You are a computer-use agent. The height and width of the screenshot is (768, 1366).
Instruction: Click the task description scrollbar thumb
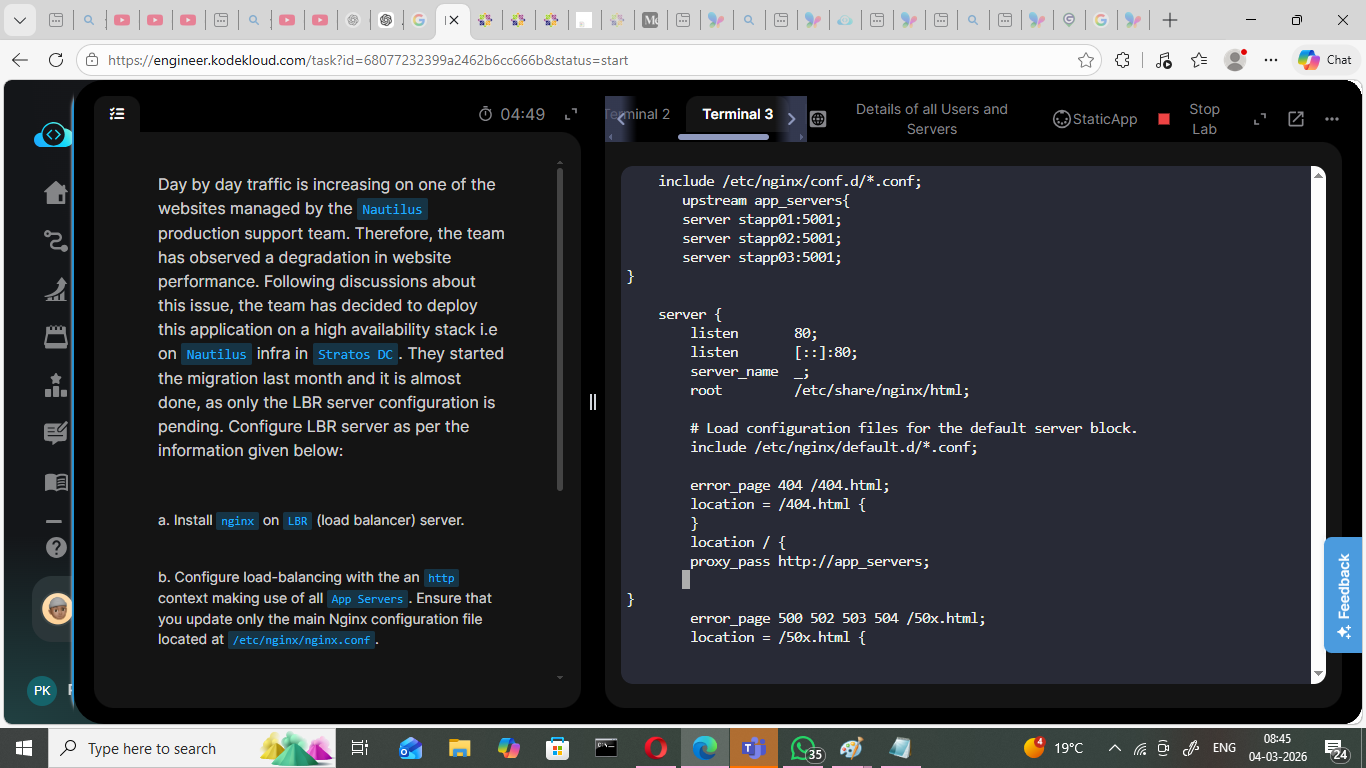(x=560, y=329)
